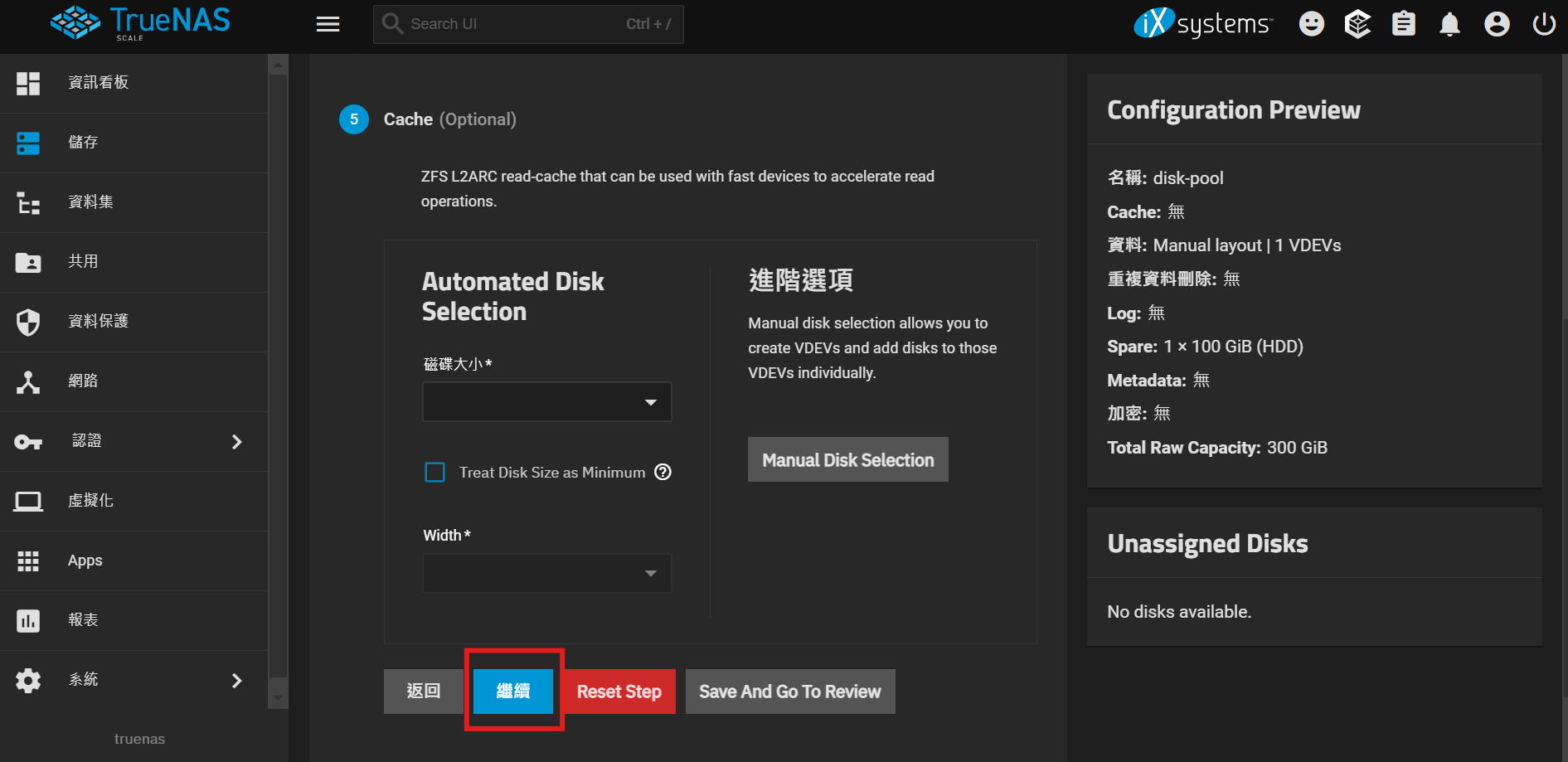
Task: Click the hamburger menu icon to collapse sidebar
Action: [x=328, y=24]
